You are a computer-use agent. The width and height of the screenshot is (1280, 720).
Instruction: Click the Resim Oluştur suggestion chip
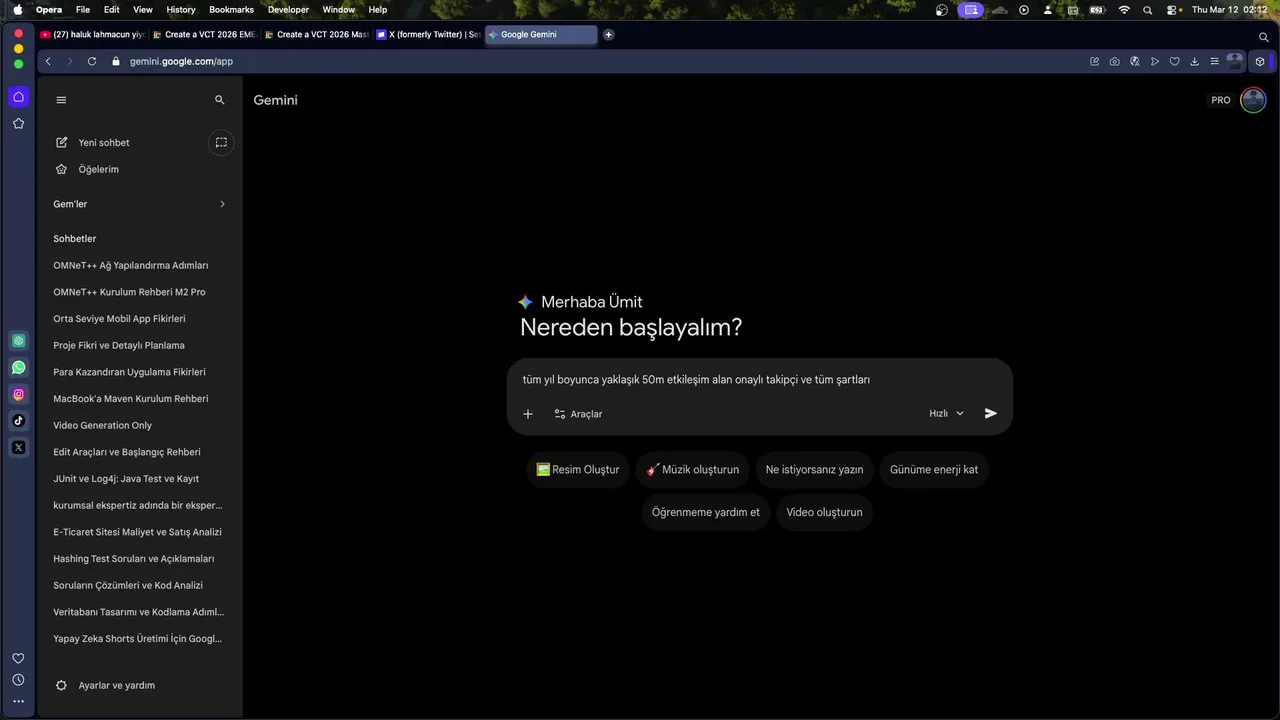pos(578,470)
